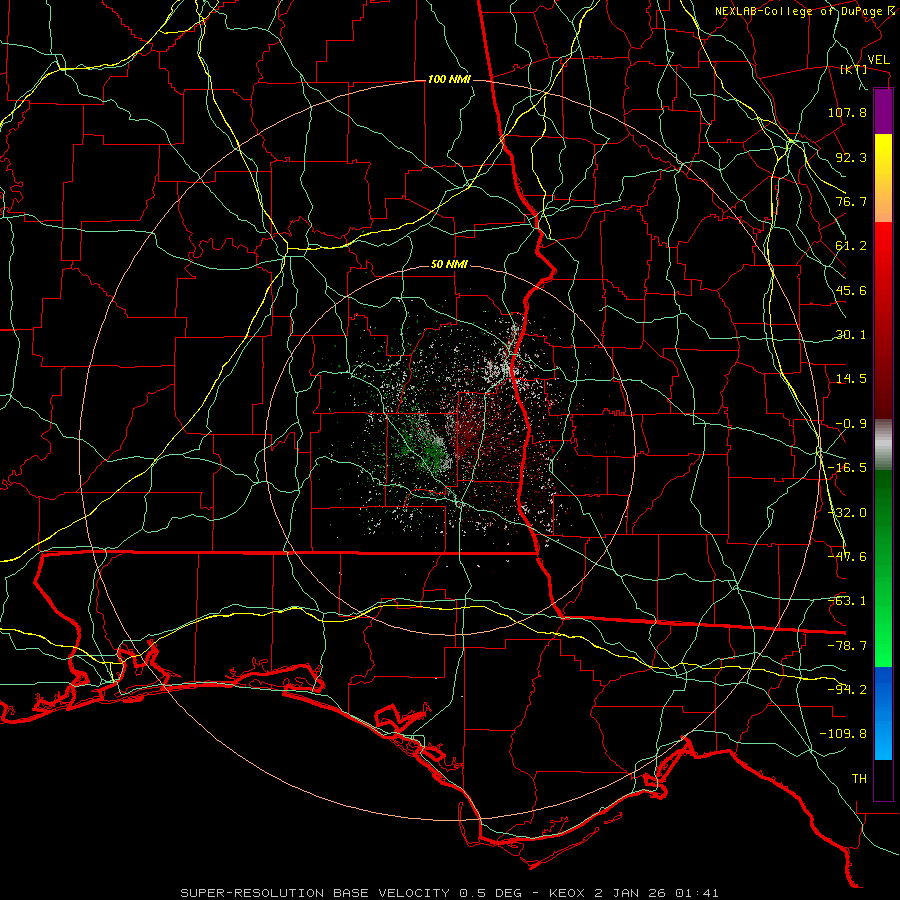Click the yellow-orange segment of the color bar
Image resolution: width=900 pixels, height=900 pixels.
coord(883,178)
